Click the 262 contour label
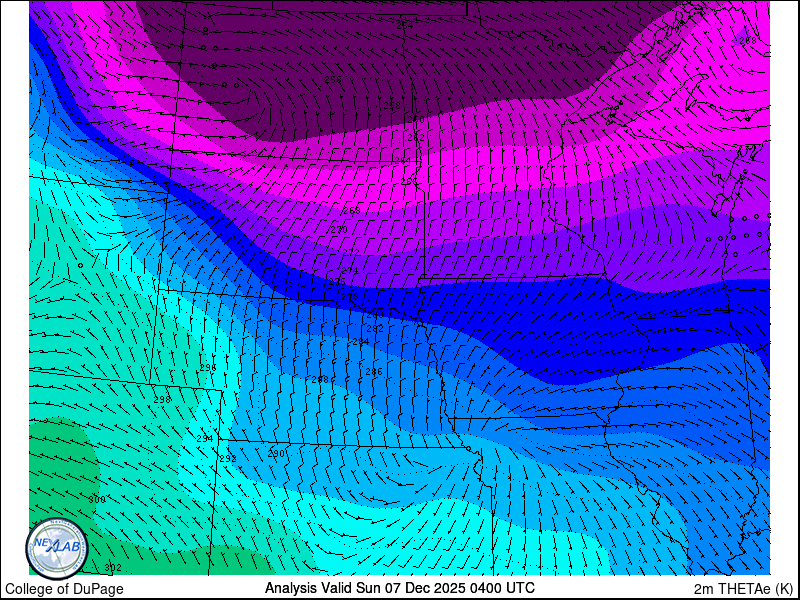The image size is (800, 600). click(x=416, y=137)
